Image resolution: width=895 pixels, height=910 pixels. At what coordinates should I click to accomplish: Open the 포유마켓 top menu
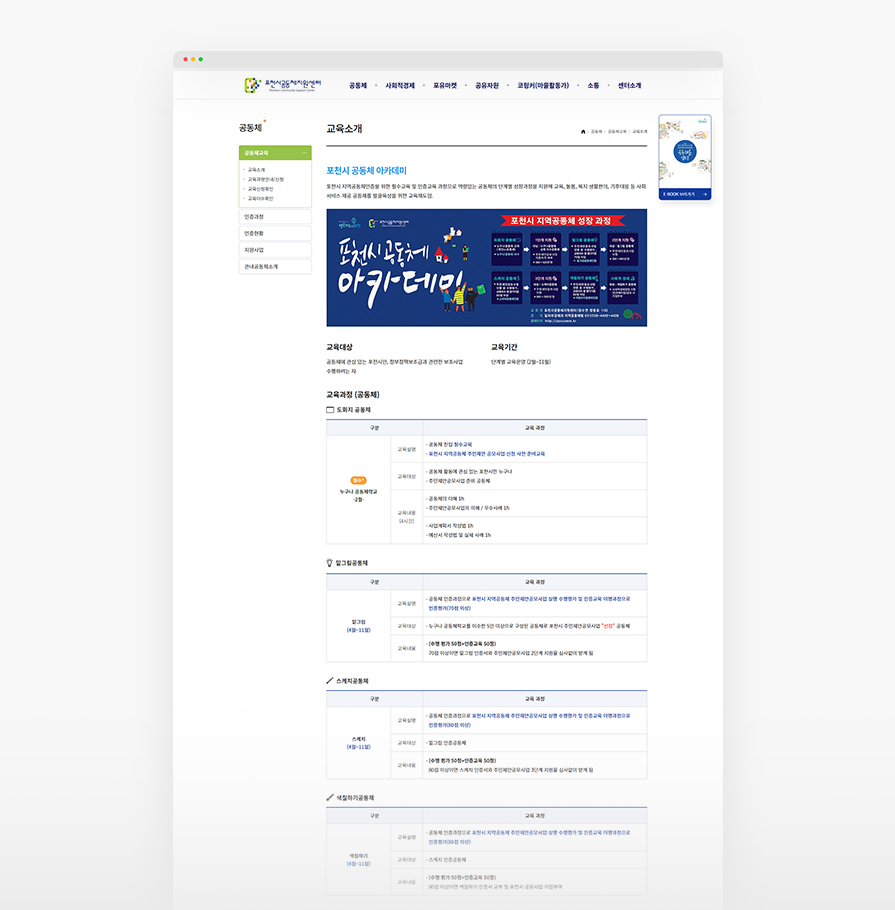pos(445,86)
